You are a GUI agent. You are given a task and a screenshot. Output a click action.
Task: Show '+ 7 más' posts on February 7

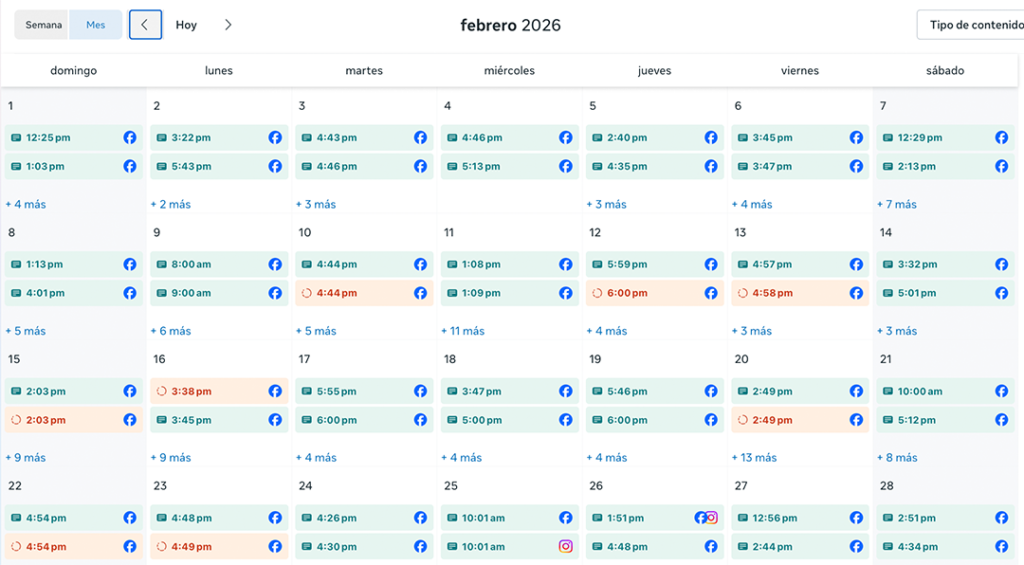click(x=898, y=204)
